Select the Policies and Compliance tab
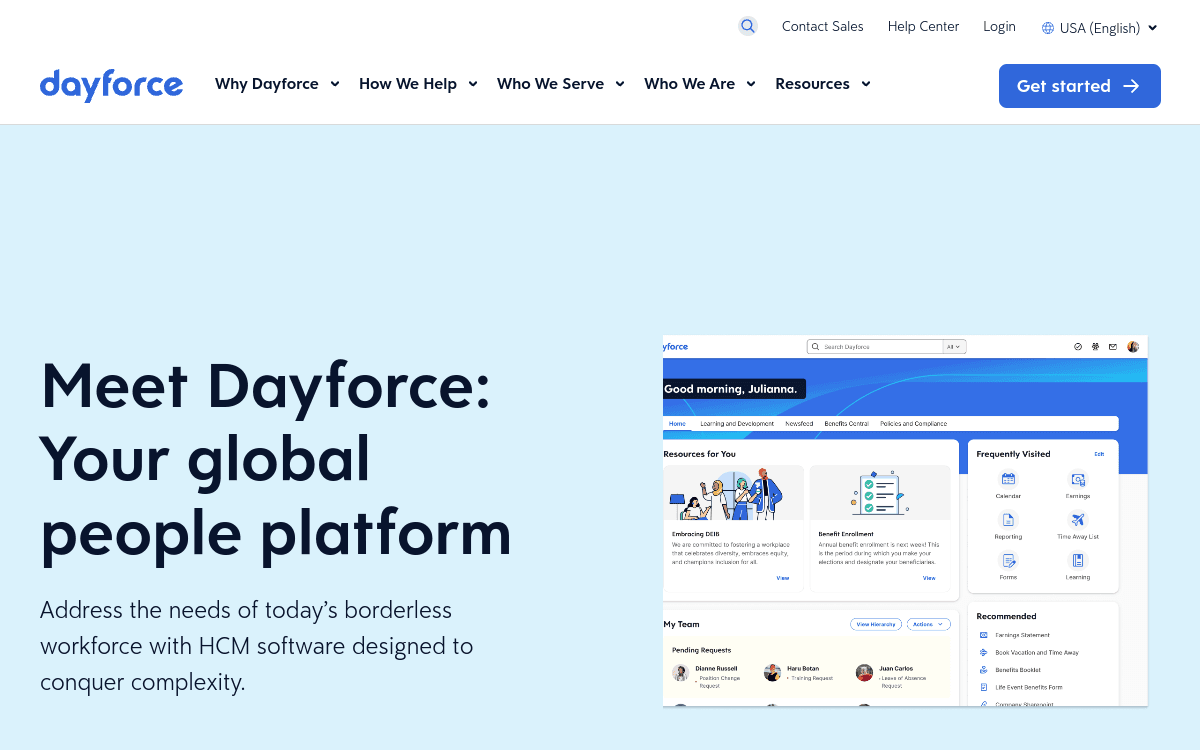Viewport: 1200px width, 750px height. 913,424
